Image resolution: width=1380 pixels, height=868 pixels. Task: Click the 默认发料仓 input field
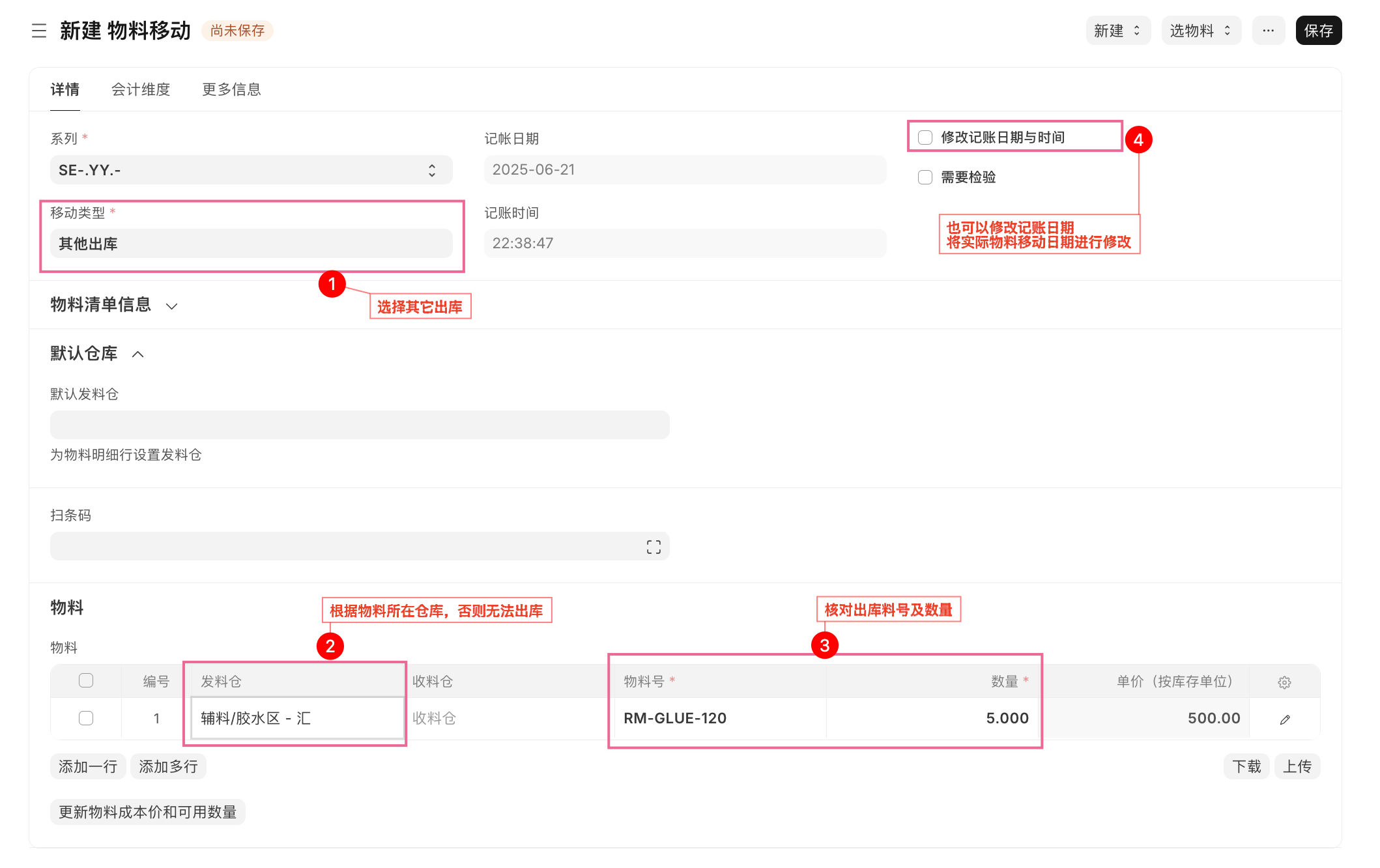pyautogui.click(x=360, y=425)
